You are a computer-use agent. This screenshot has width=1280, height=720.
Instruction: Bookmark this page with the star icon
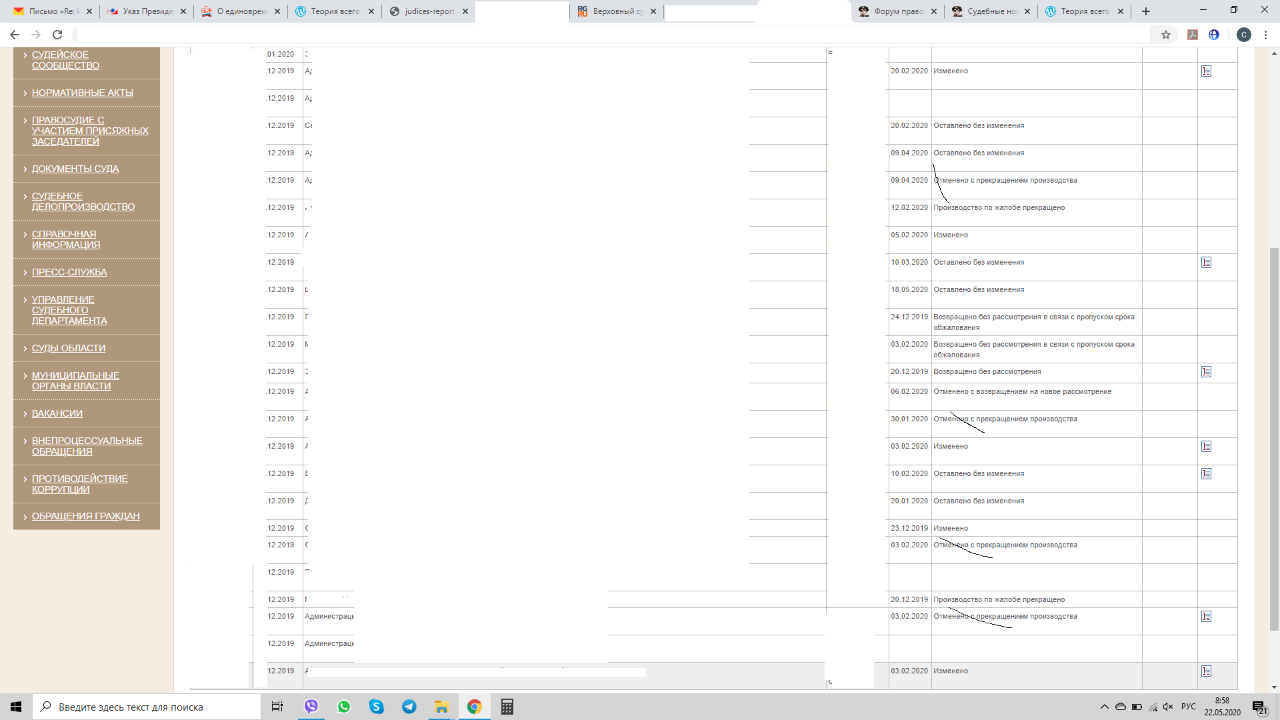click(1166, 34)
